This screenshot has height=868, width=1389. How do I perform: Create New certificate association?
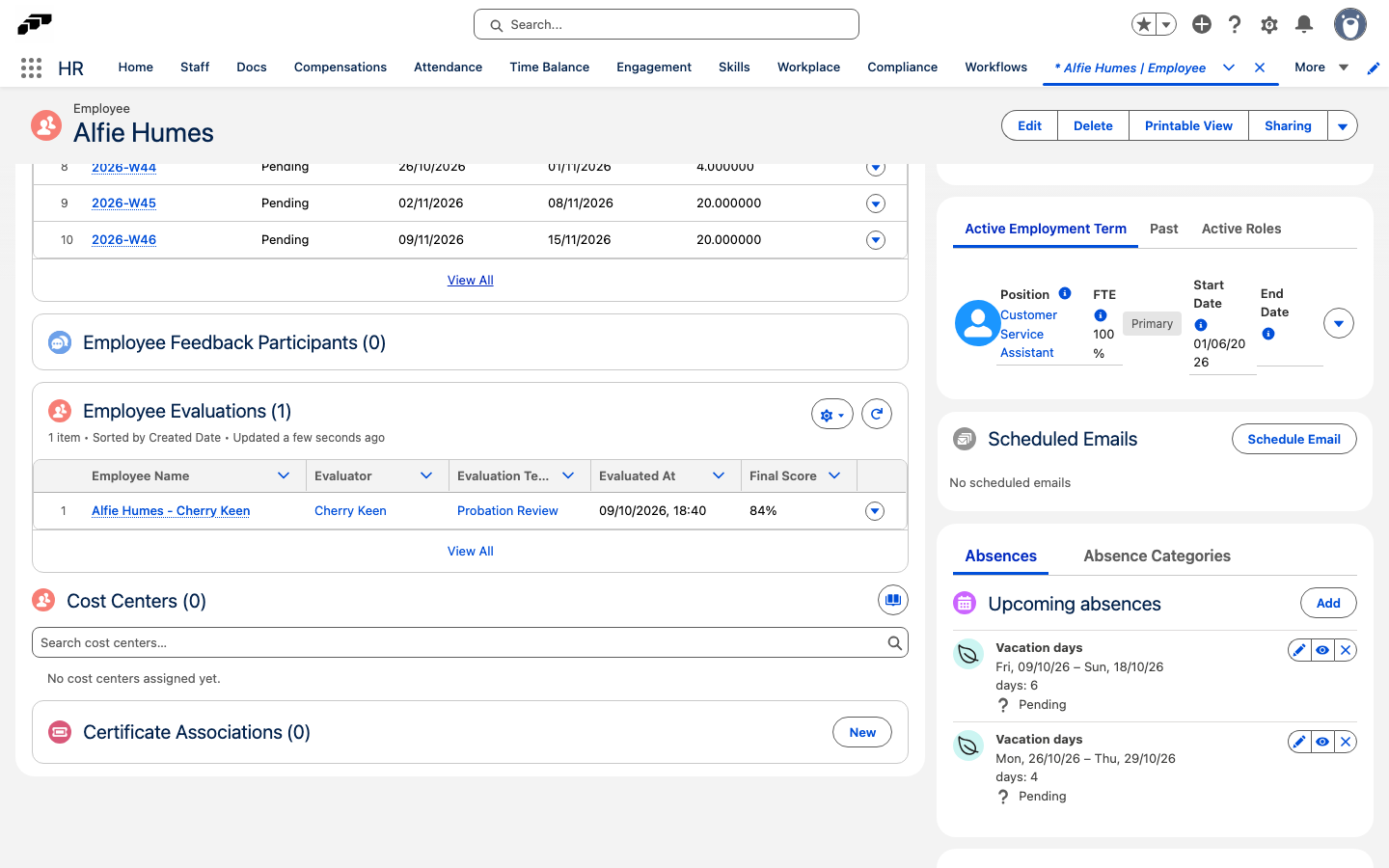pyautogui.click(x=862, y=732)
